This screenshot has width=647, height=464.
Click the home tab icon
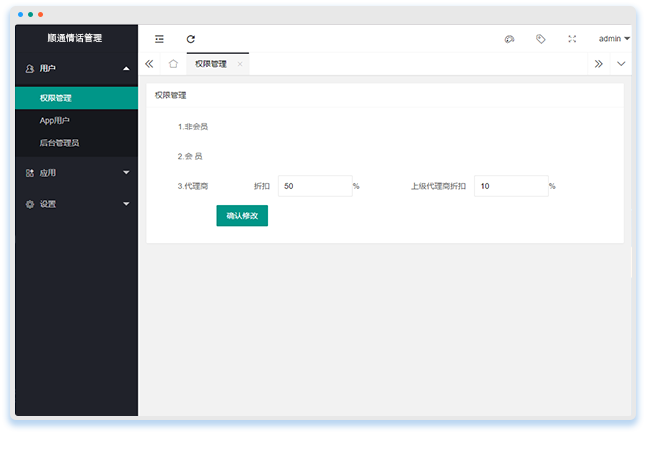[173, 64]
